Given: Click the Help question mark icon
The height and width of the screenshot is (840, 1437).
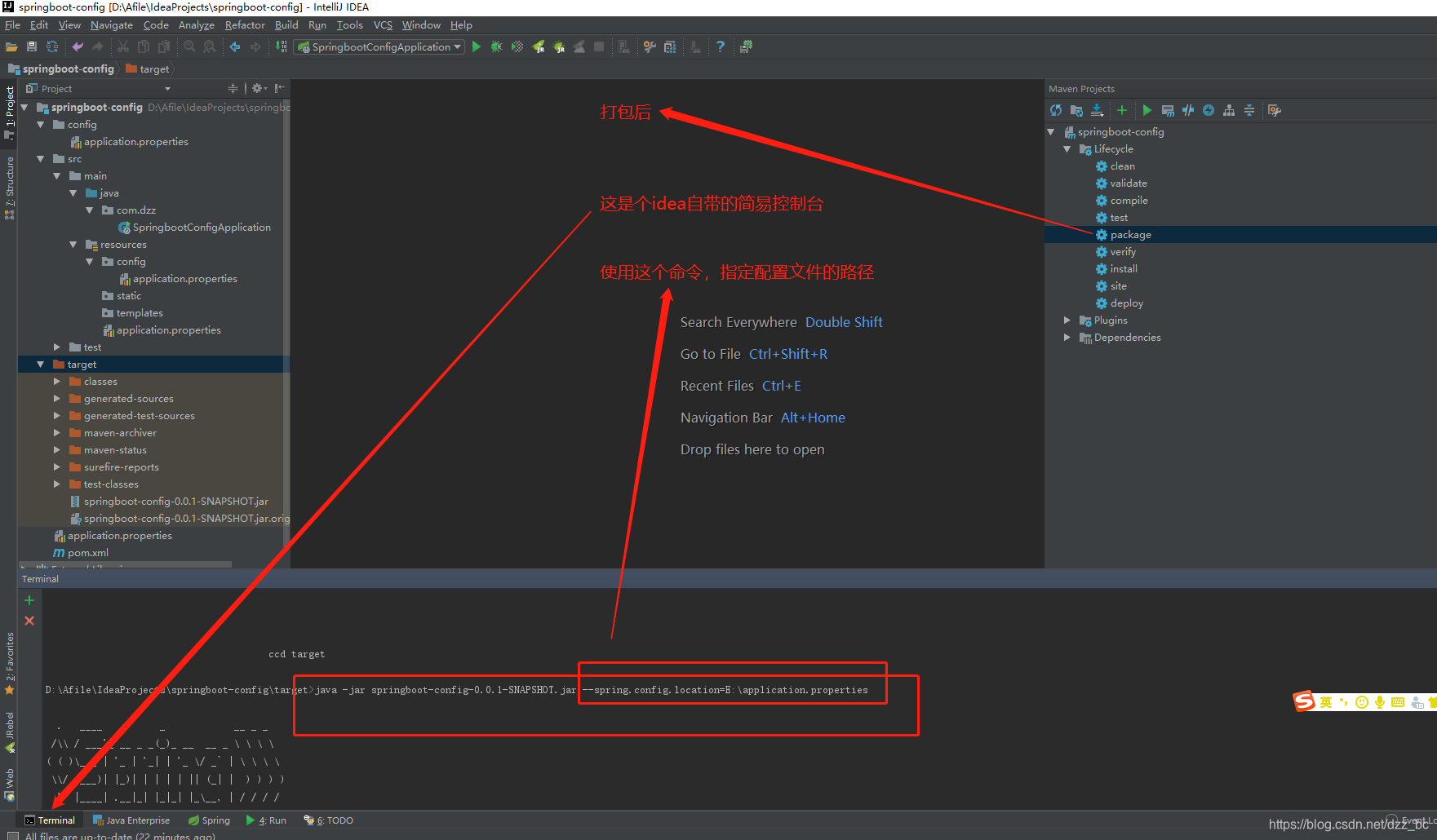Looking at the screenshot, I should (720, 47).
